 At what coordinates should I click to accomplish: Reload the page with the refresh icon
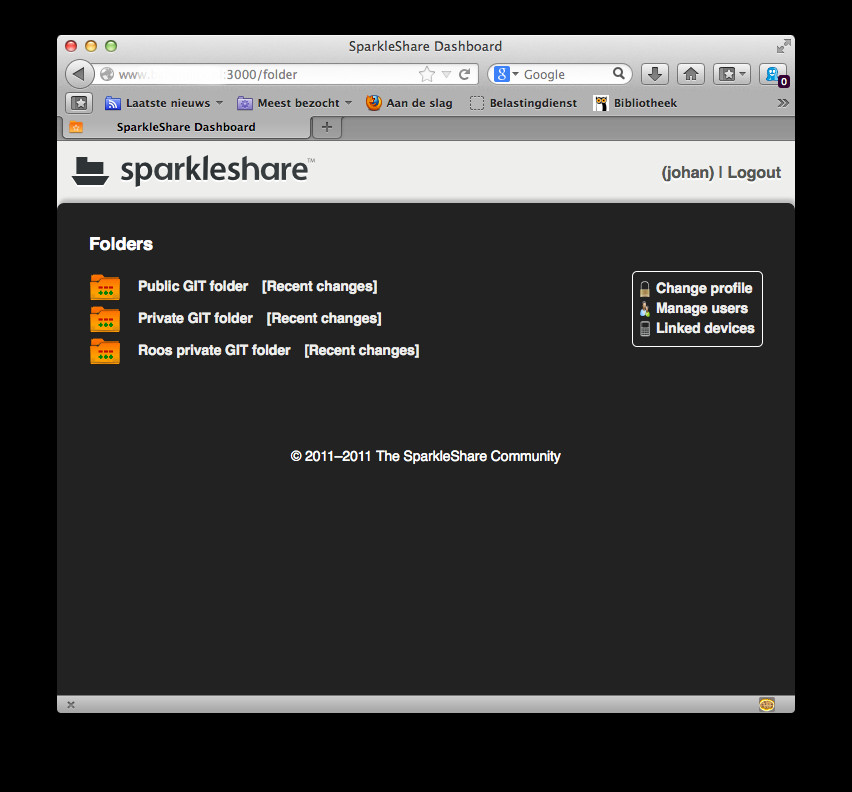click(464, 74)
